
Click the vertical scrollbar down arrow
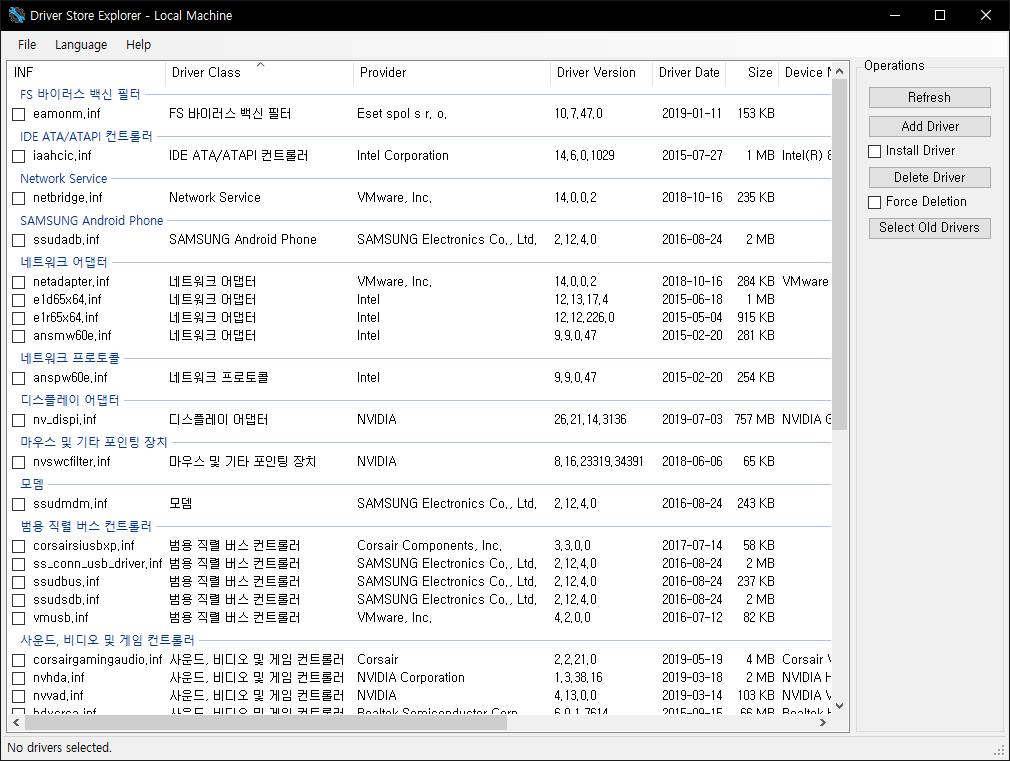(x=839, y=706)
